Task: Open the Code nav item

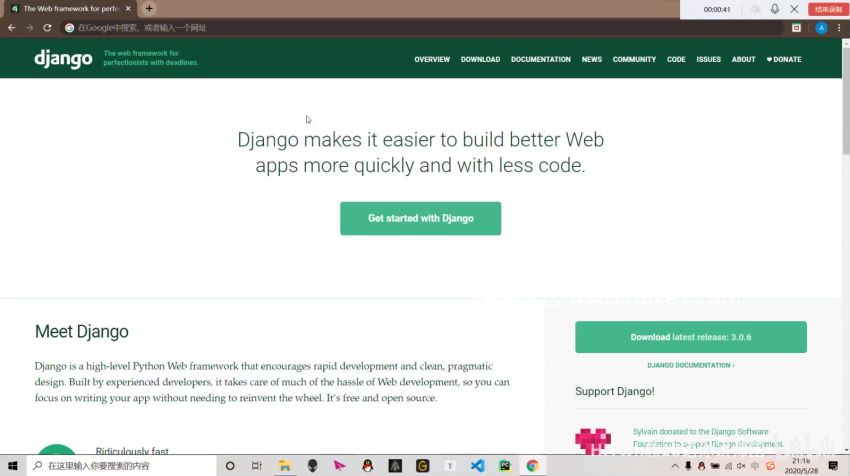Action: pyautogui.click(x=676, y=59)
